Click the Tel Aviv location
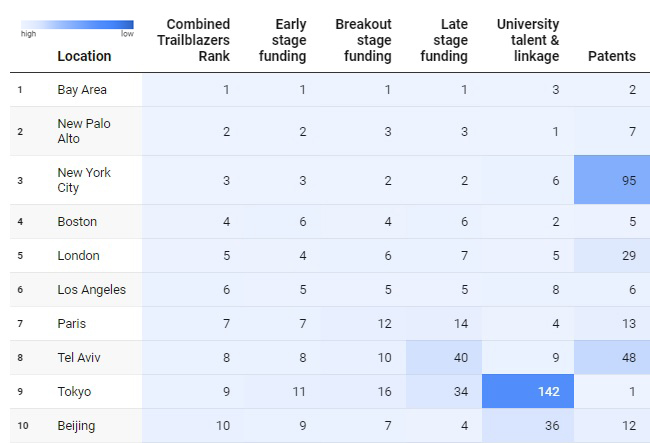 tap(79, 358)
